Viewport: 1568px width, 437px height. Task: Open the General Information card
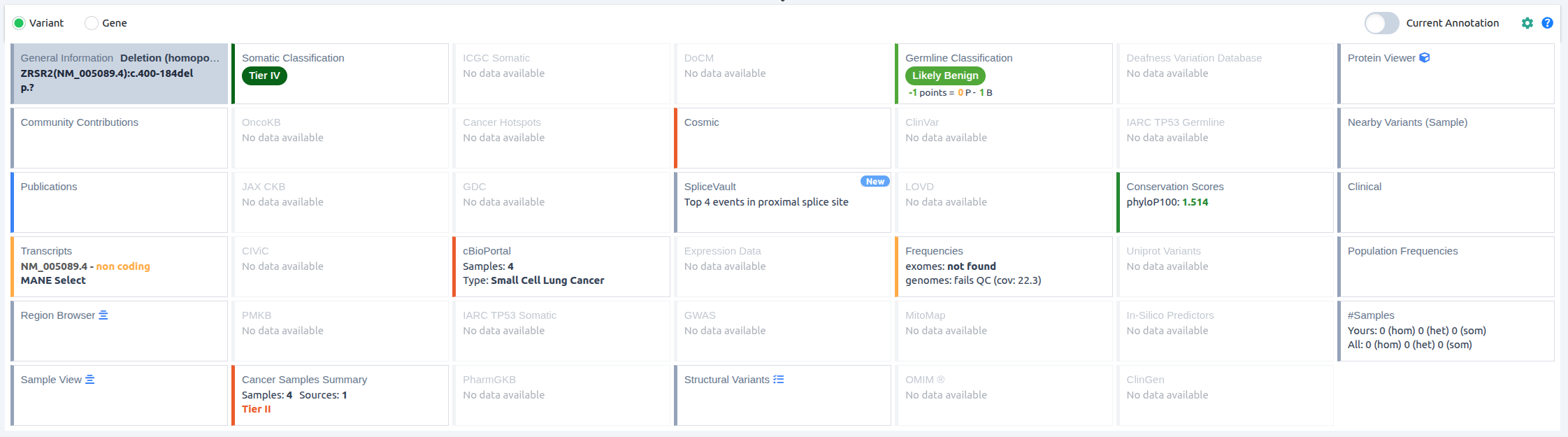pos(120,73)
